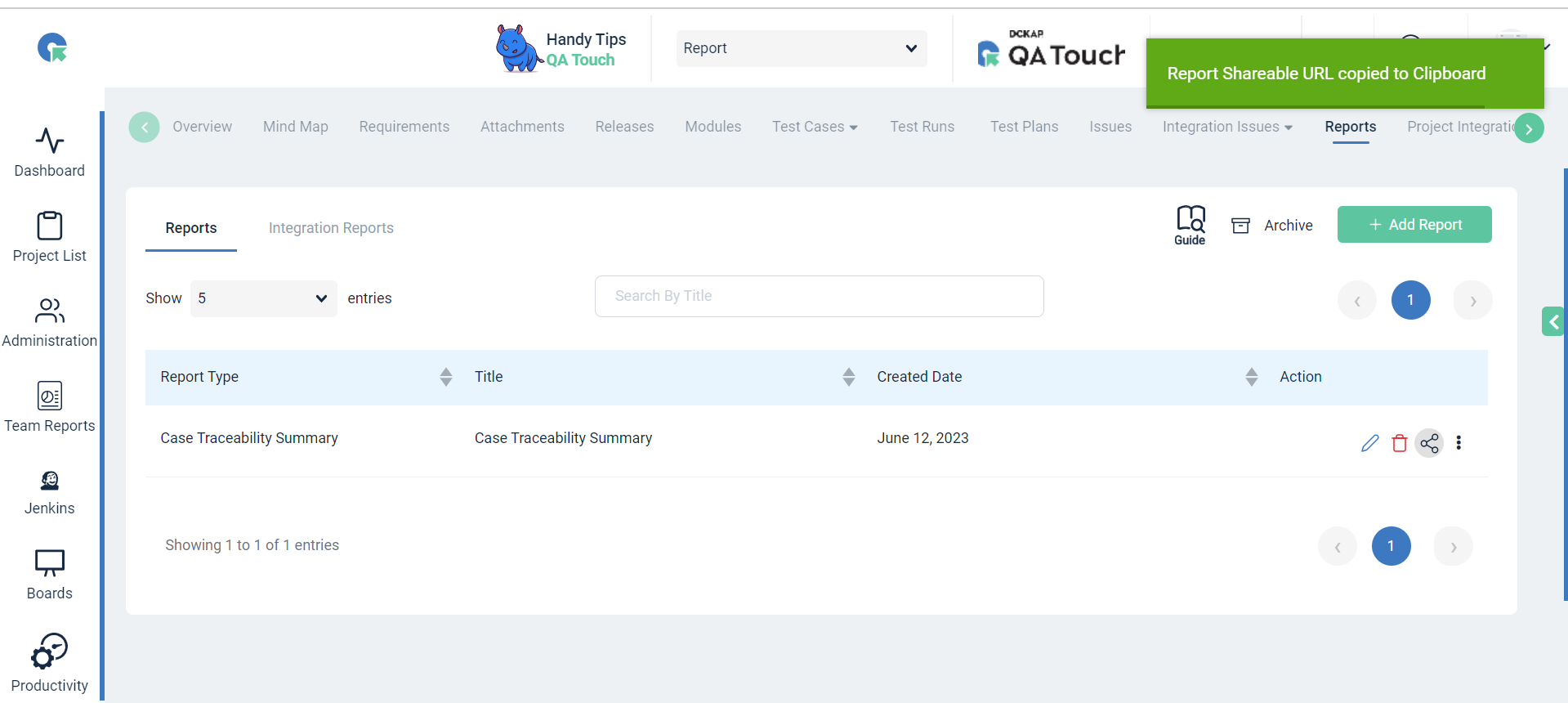1568x703 pixels.
Task: Go to the Modules tab
Action: [x=713, y=127]
